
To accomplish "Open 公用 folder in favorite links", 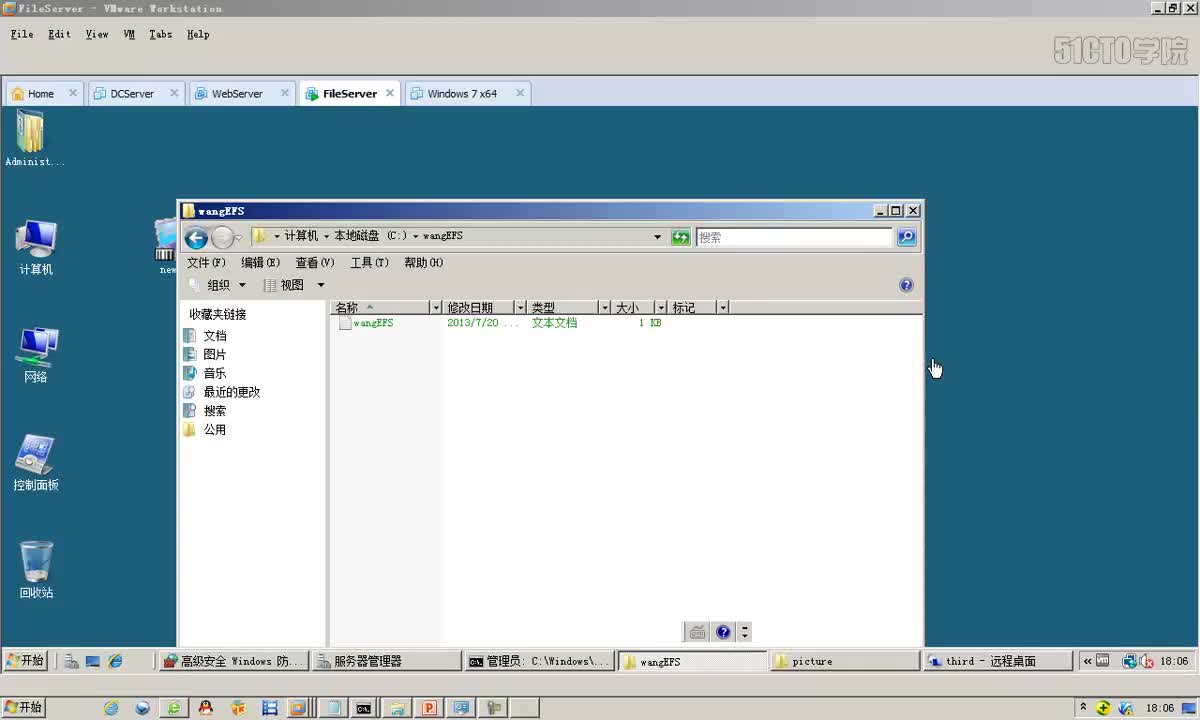I will [x=205, y=429].
